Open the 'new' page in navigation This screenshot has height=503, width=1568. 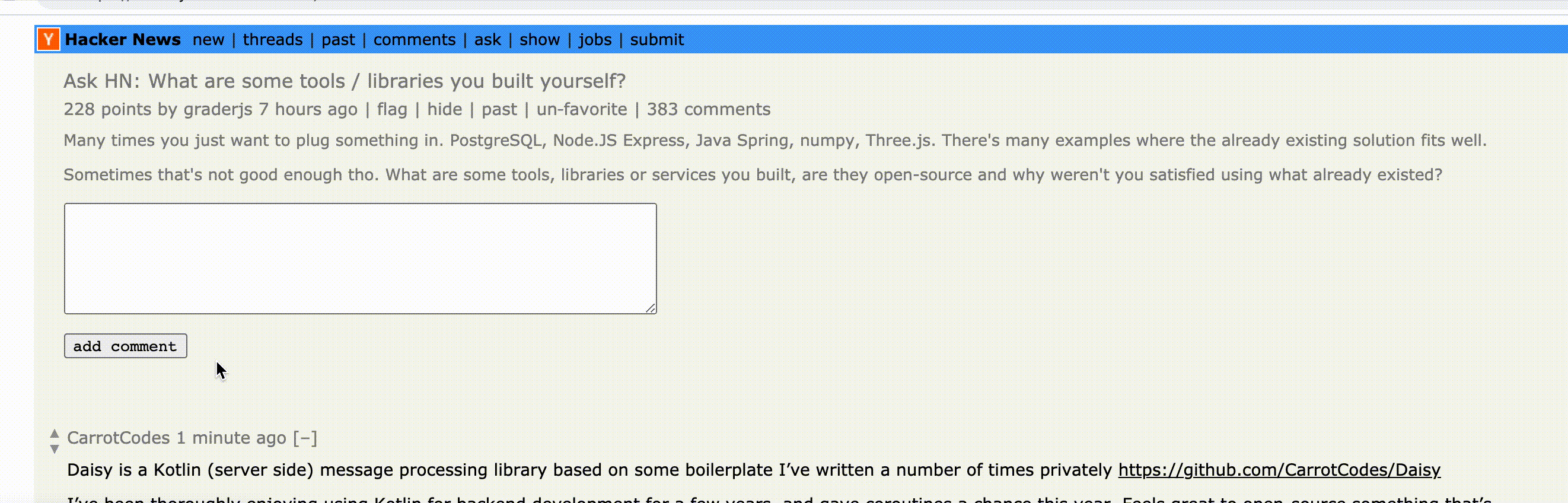point(208,40)
